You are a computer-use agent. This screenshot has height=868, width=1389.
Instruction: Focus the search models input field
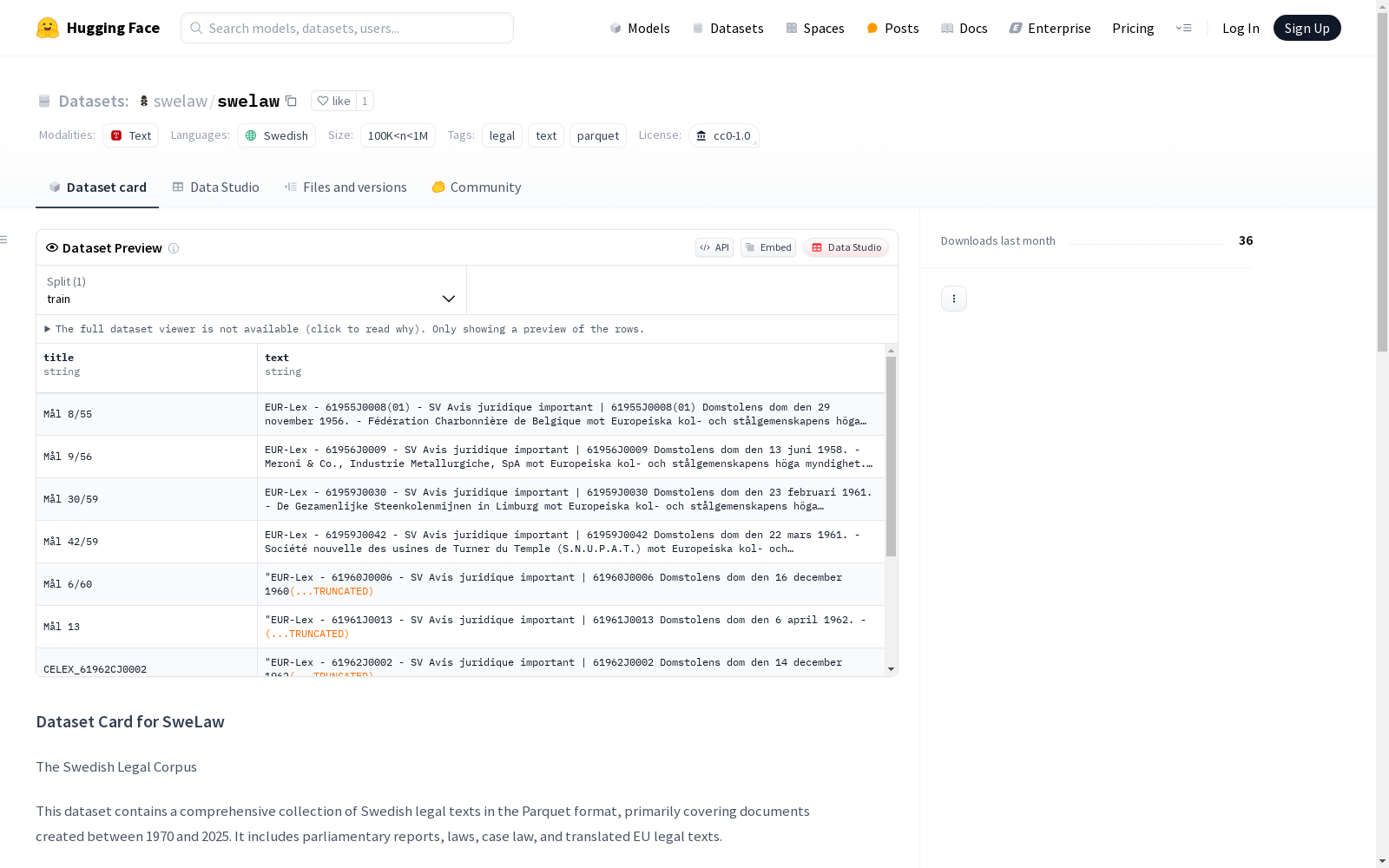347,28
